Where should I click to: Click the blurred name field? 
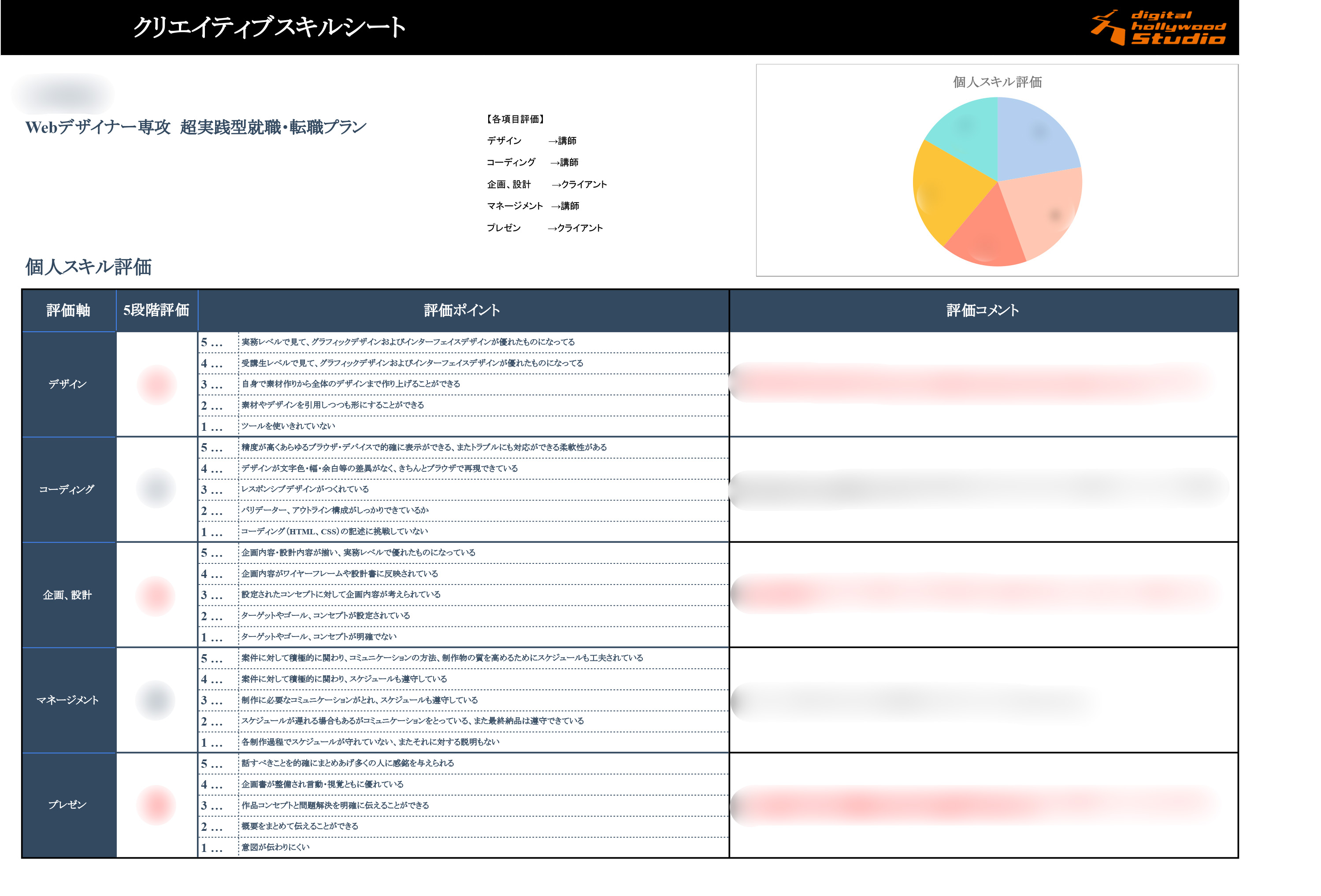pos(63,94)
